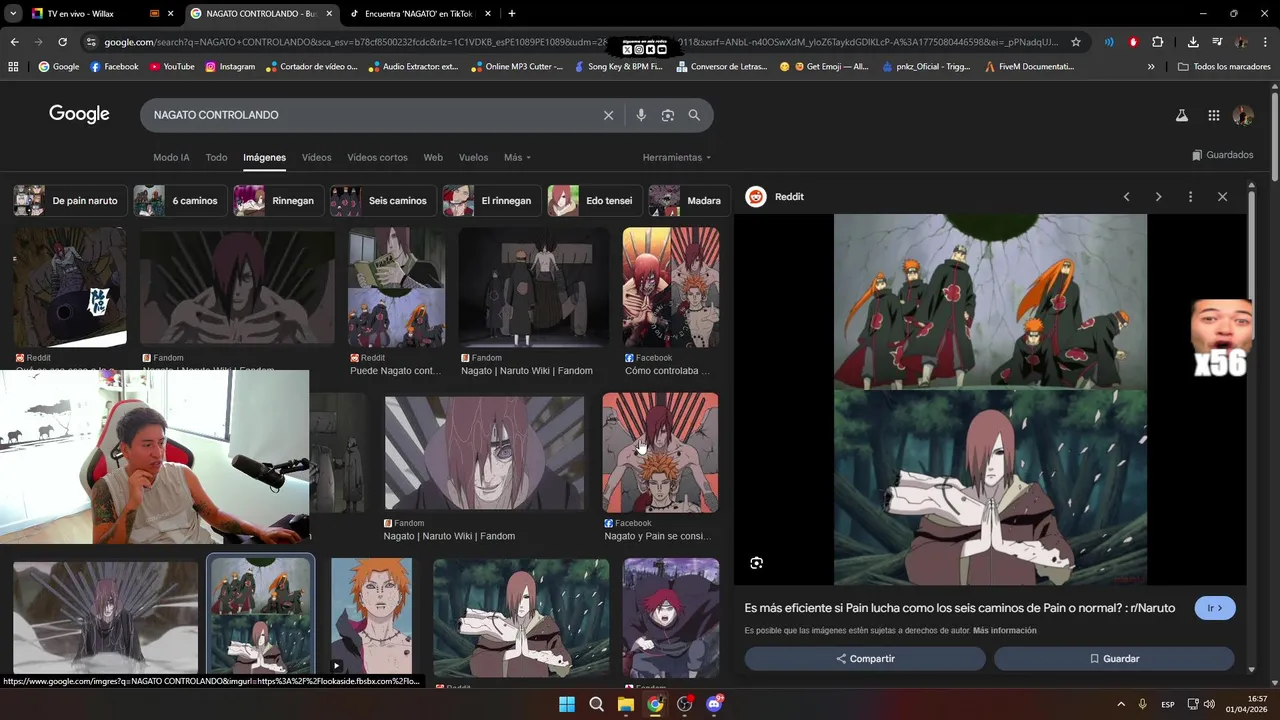Open a new browser tab
Image resolution: width=1280 pixels, height=720 pixels.
pos(512,14)
